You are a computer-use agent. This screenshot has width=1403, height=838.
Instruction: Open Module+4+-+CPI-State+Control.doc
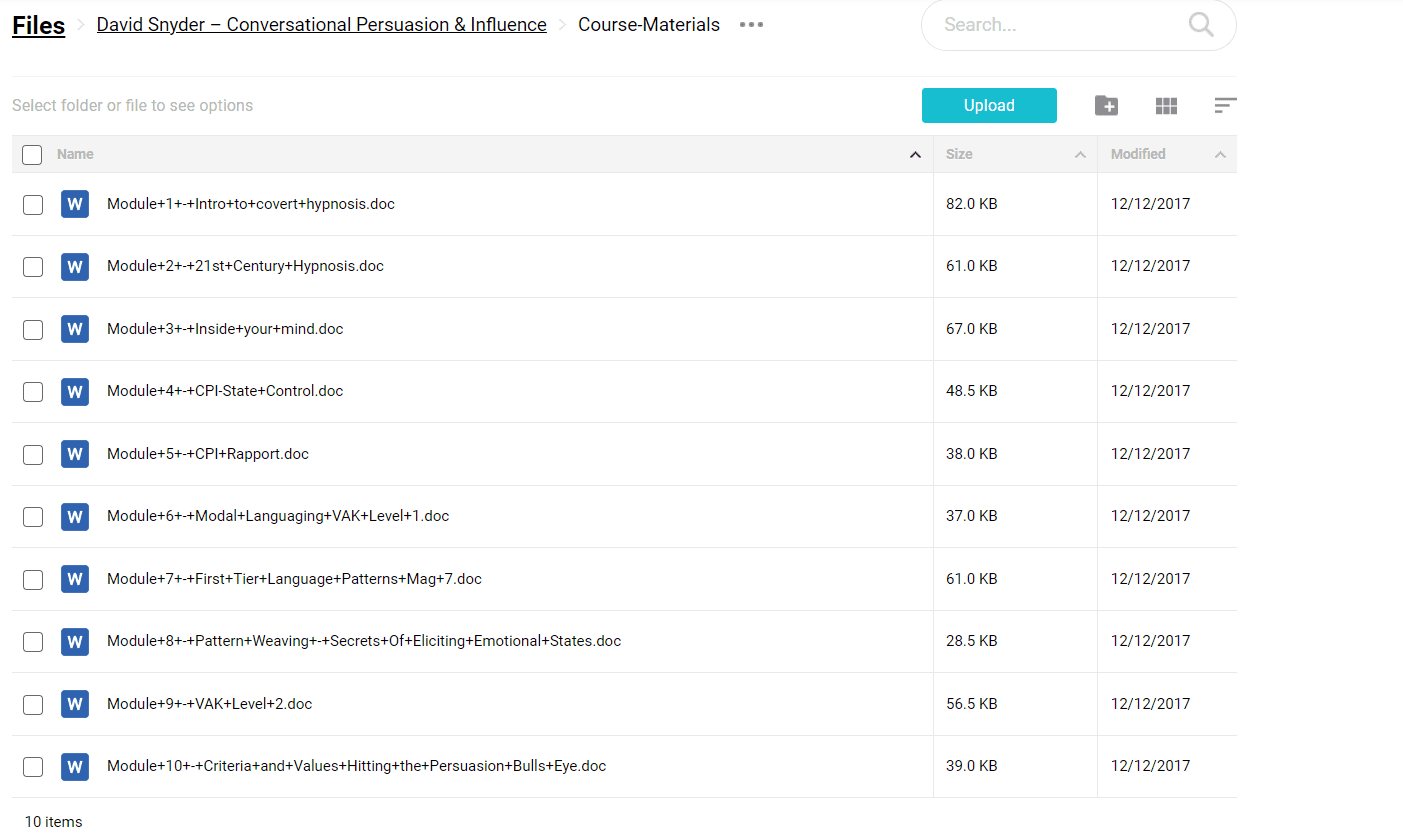point(225,391)
